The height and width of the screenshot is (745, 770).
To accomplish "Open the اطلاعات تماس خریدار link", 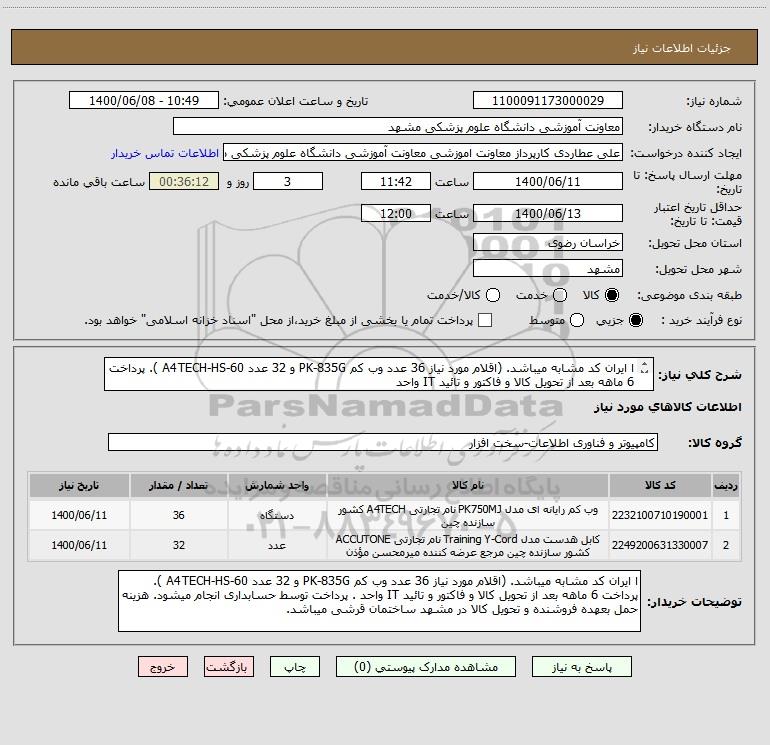I will (x=165, y=153).
